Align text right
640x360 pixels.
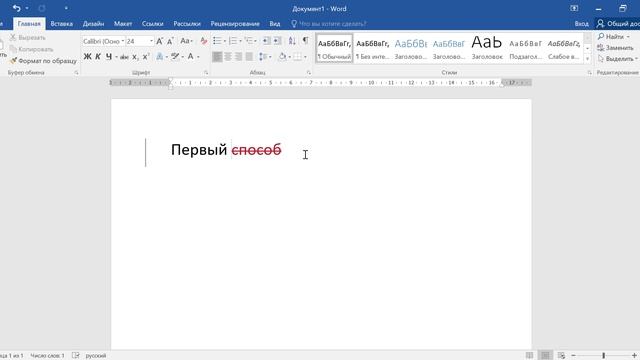point(238,57)
